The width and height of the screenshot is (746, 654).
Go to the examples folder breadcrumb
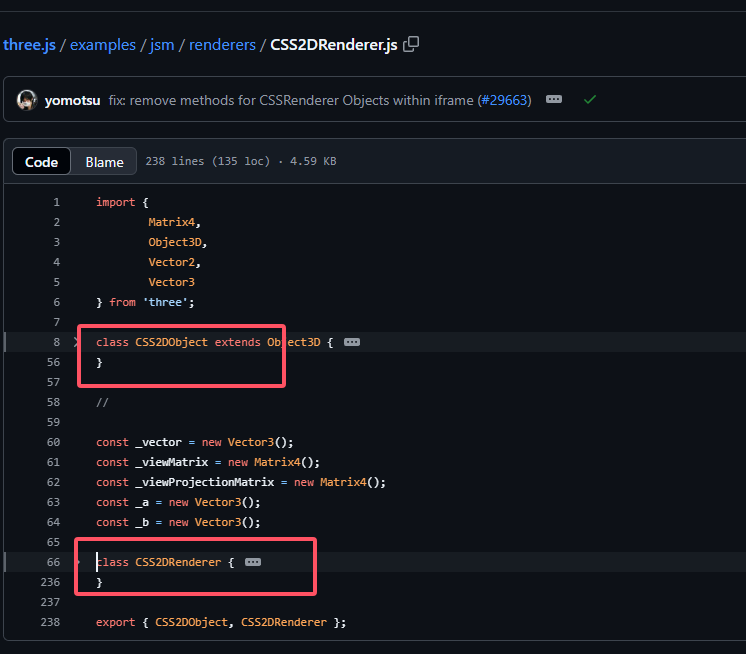coord(102,45)
